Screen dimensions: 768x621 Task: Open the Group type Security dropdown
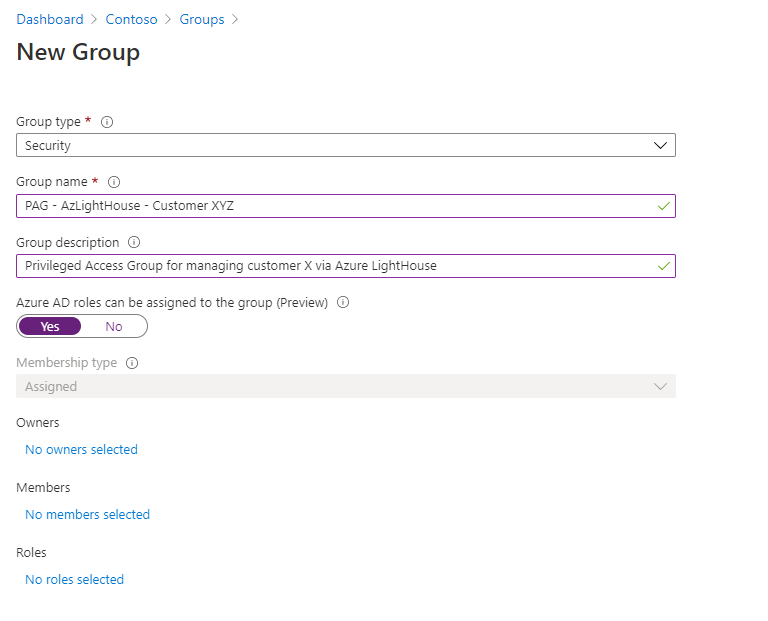coord(345,145)
